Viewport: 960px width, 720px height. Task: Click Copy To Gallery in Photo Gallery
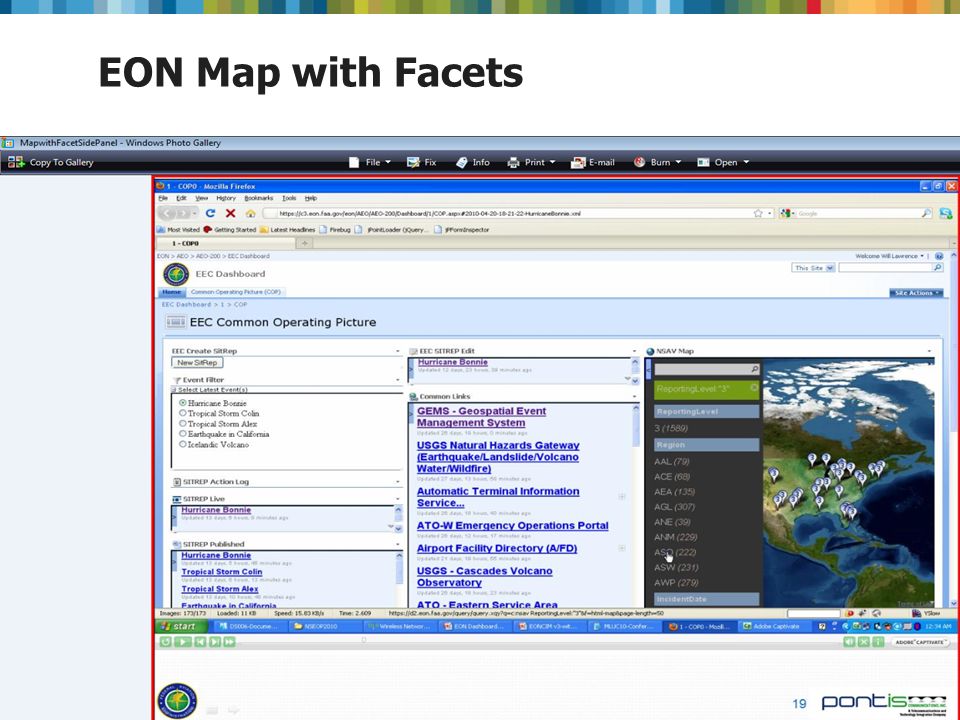tap(51, 162)
